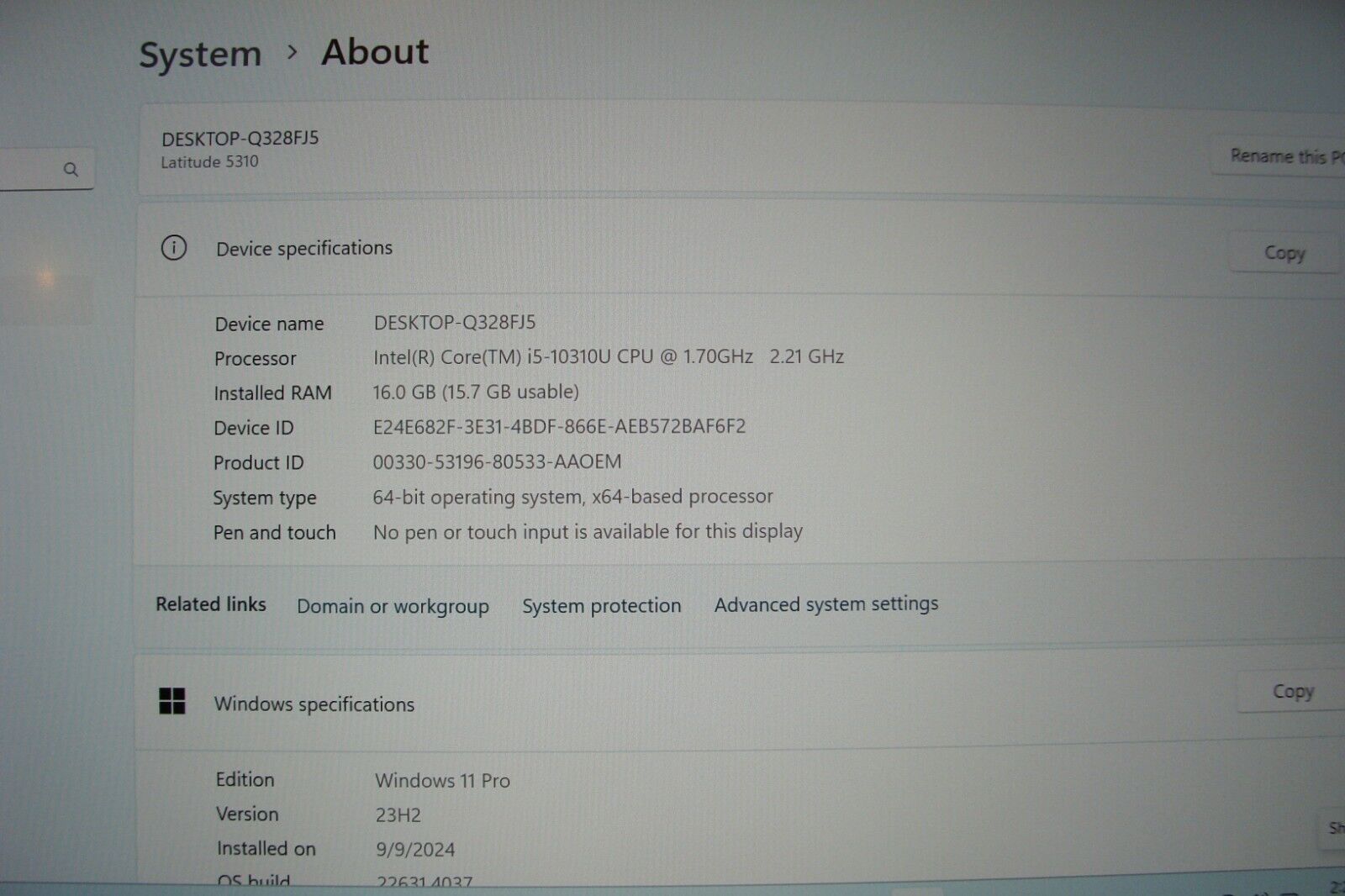Screen dimensions: 1345x896
Task: Select the Device ID value E24E682F
Action: [x=559, y=427]
